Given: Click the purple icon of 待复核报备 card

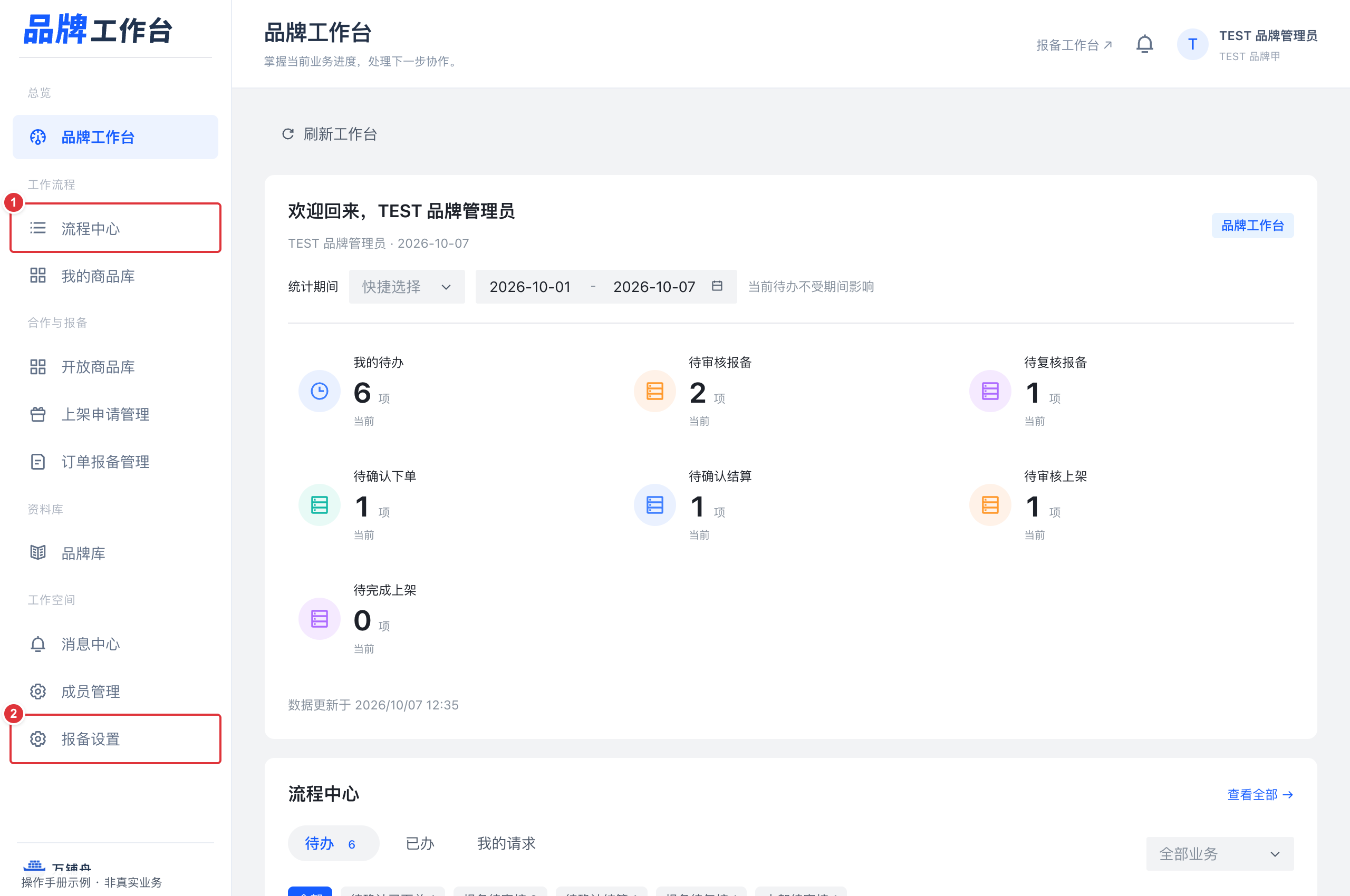Looking at the screenshot, I should tap(990, 392).
